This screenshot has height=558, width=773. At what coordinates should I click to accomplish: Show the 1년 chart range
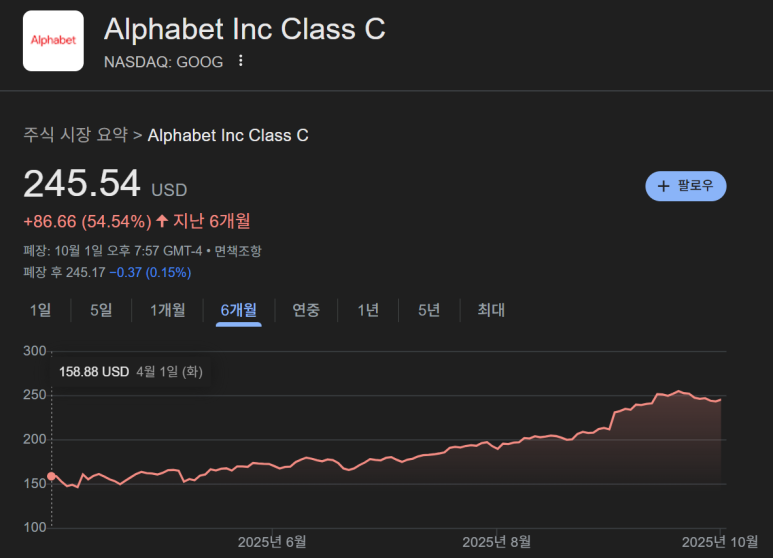point(368,310)
